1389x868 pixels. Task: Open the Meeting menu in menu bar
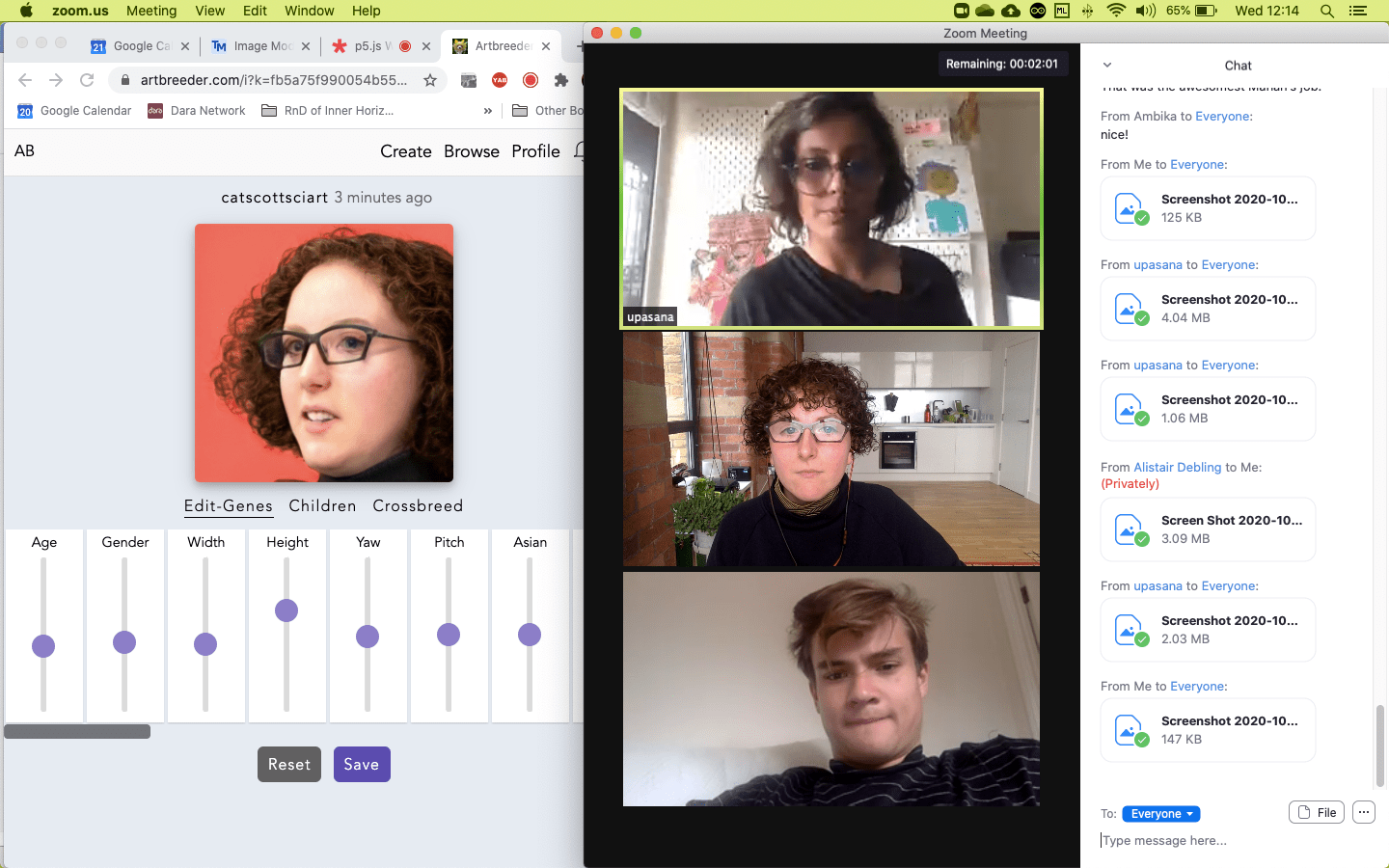(x=151, y=11)
